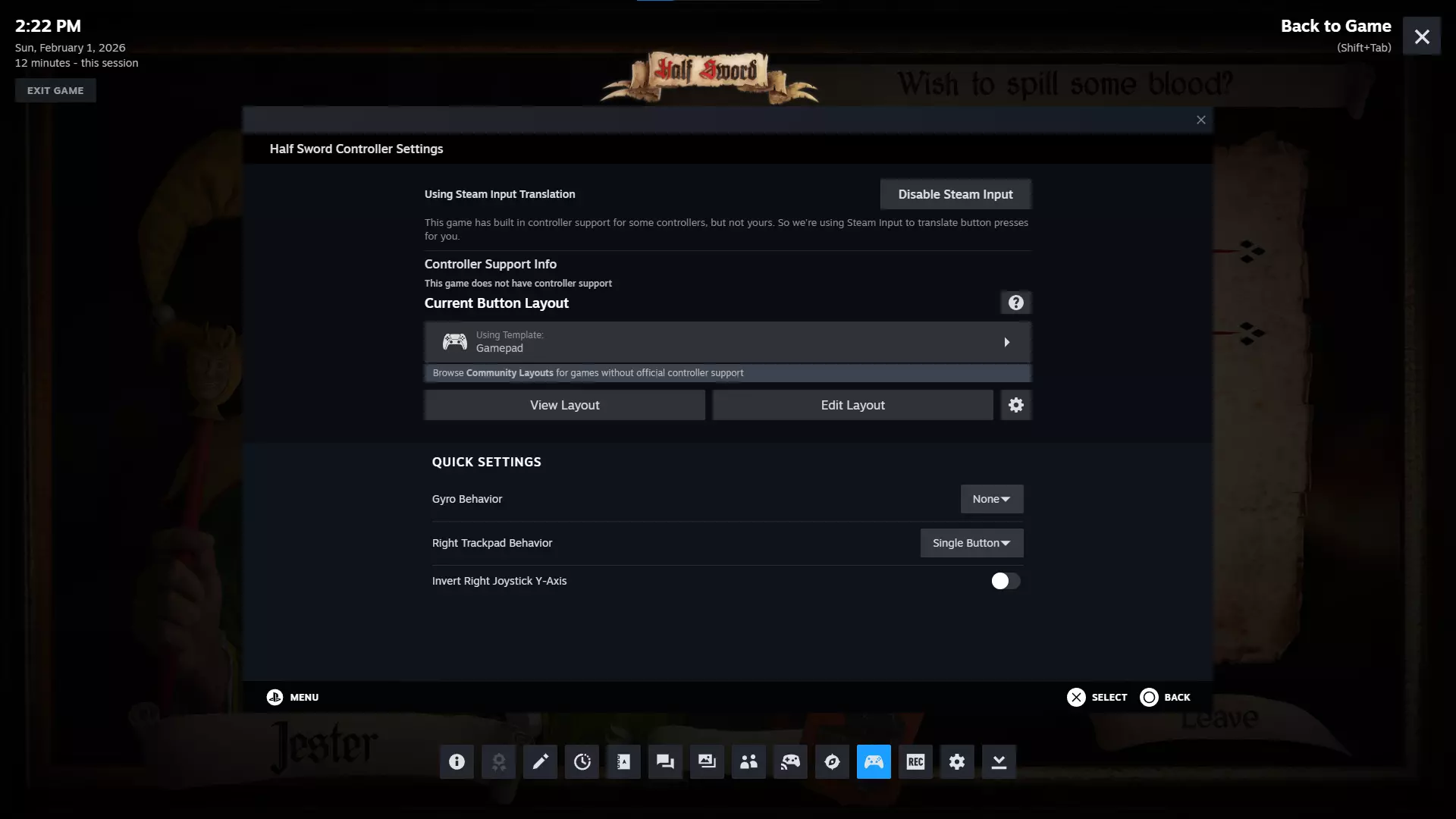Expand the Gamepad template layout row

(x=726, y=342)
